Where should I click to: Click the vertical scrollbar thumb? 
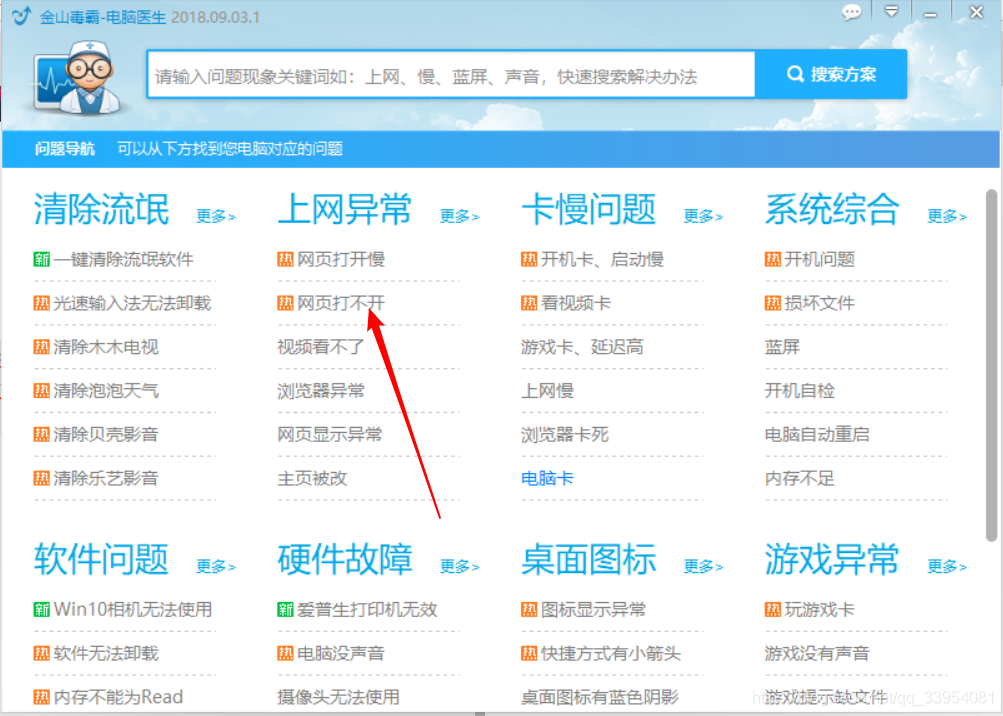[991, 366]
